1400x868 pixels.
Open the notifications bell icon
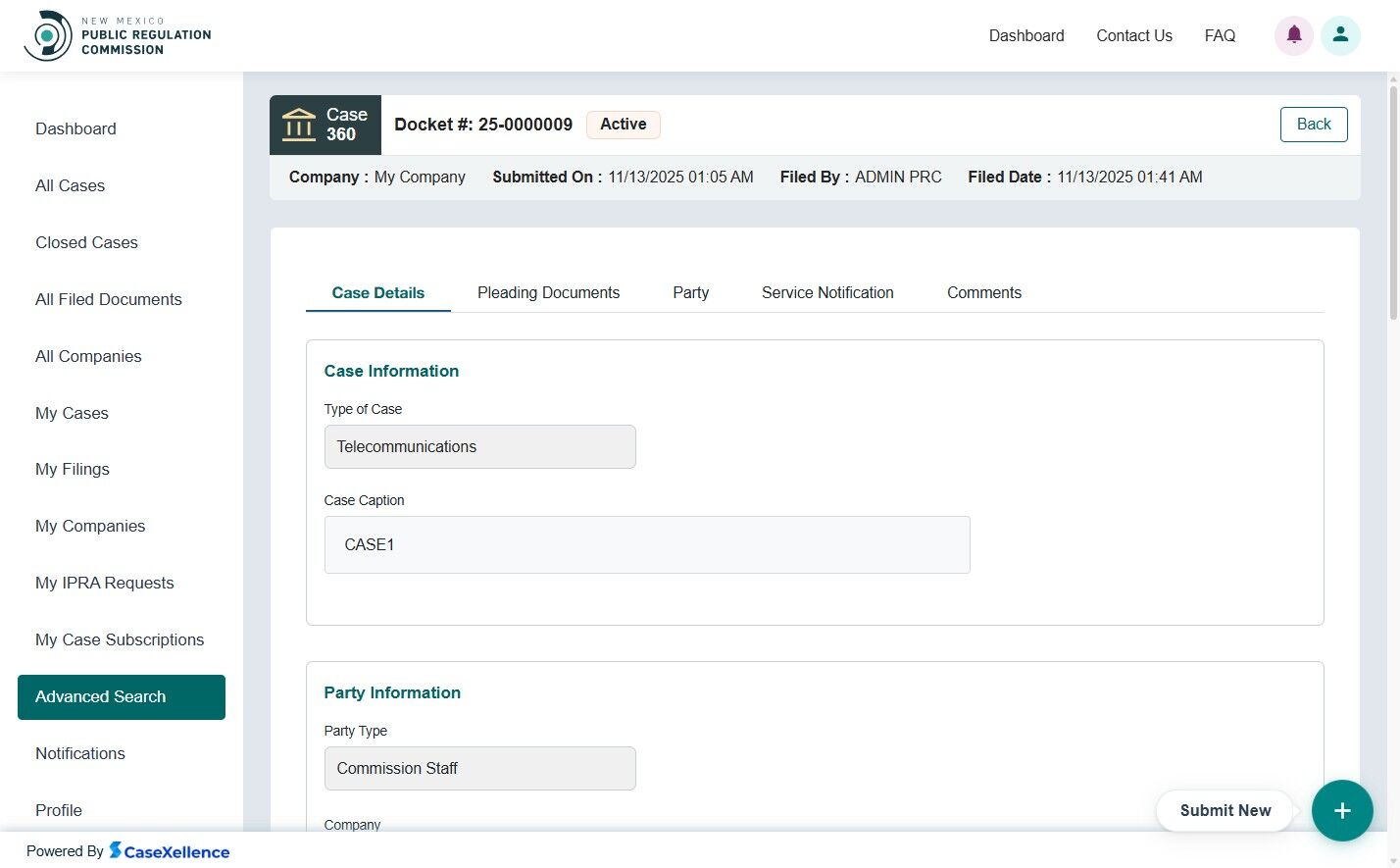pyautogui.click(x=1294, y=35)
